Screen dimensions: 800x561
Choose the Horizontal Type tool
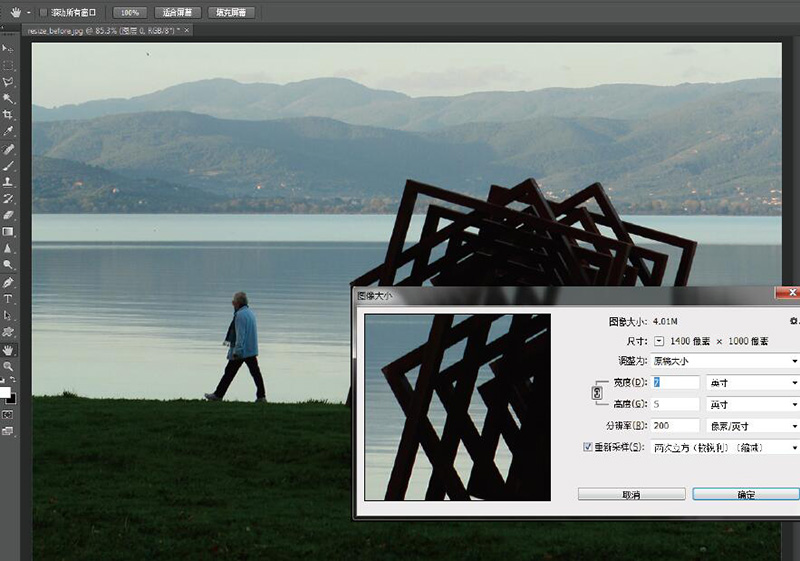pyautogui.click(x=9, y=299)
